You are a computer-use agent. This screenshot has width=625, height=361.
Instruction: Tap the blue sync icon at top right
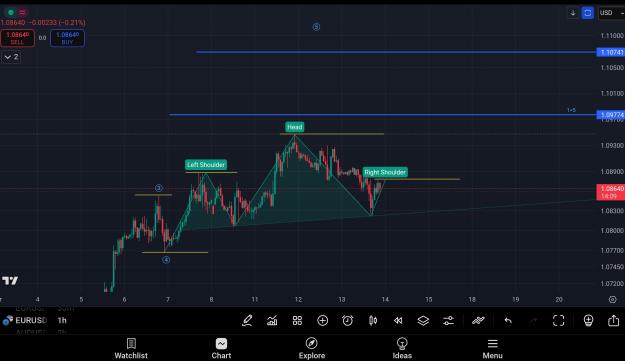pos(588,13)
